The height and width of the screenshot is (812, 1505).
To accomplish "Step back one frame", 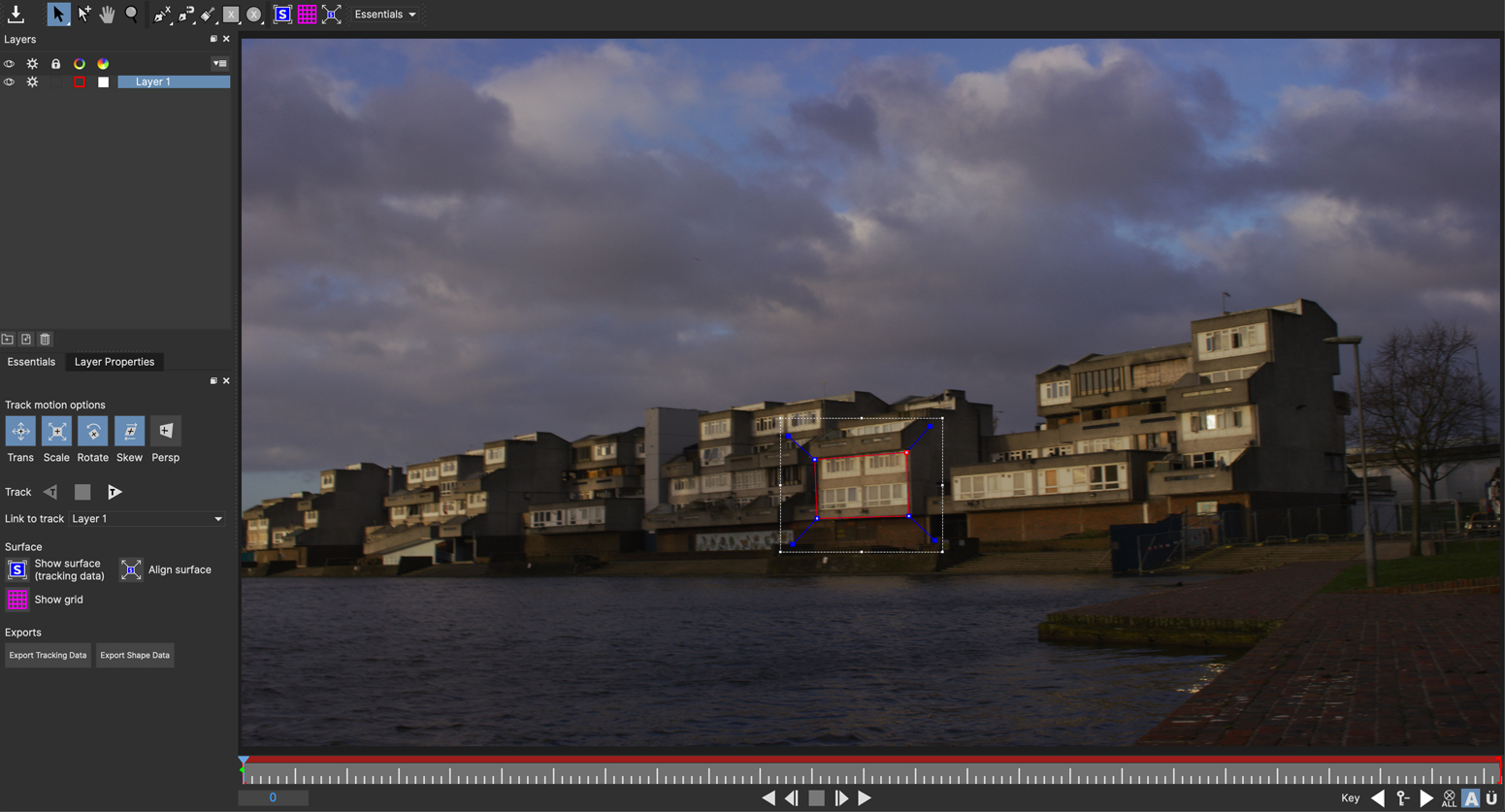I will coord(792,797).
